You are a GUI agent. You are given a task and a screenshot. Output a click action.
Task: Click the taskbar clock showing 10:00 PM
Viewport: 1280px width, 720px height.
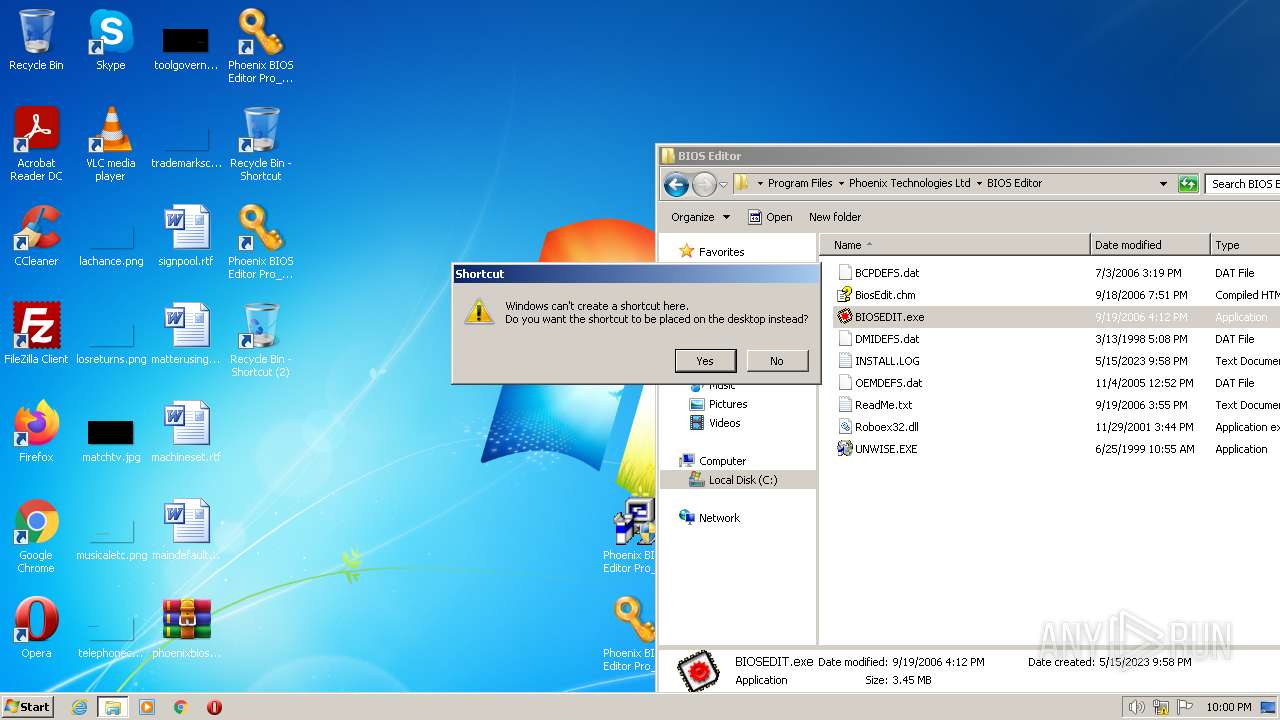[1229, 707]
